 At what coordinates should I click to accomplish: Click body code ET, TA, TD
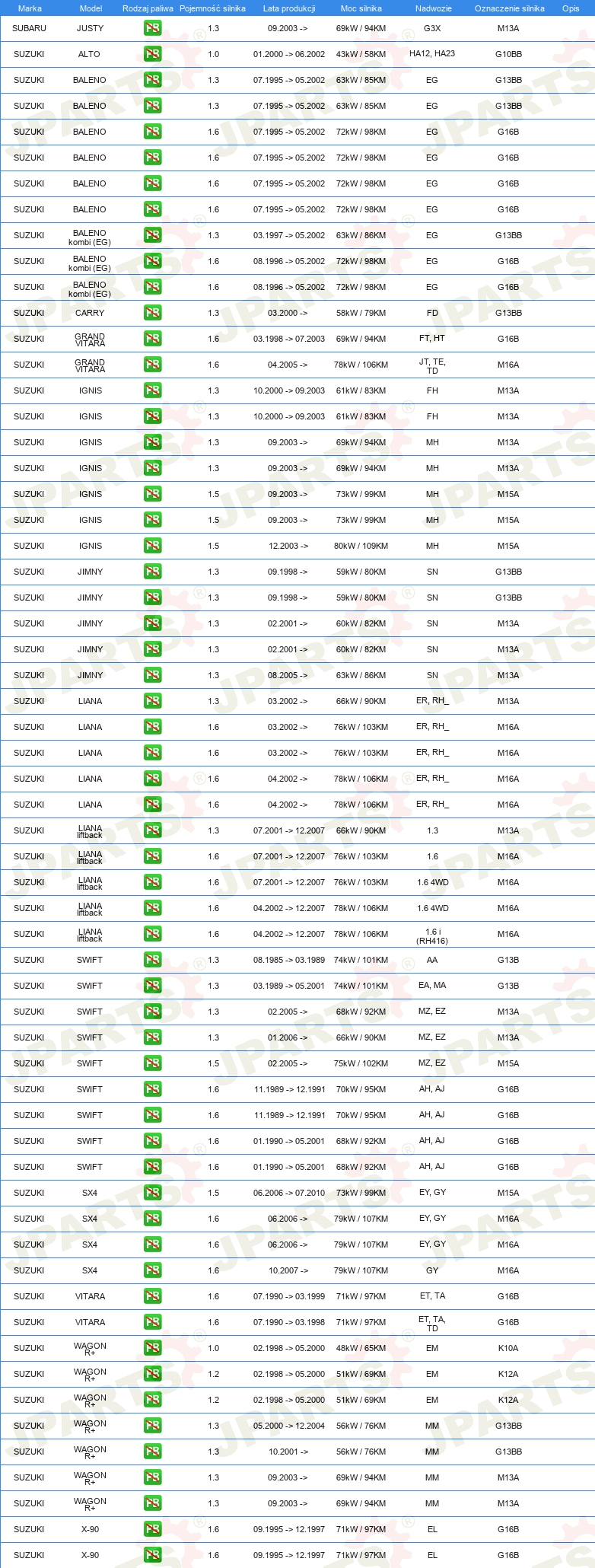[x=432, y=1324]
